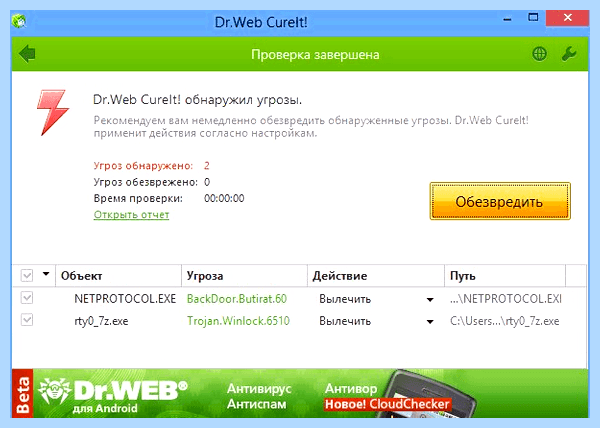Click the Антивирус text in banner
The height and width of the screenshot is (428, 600).
tap(259, 389)
